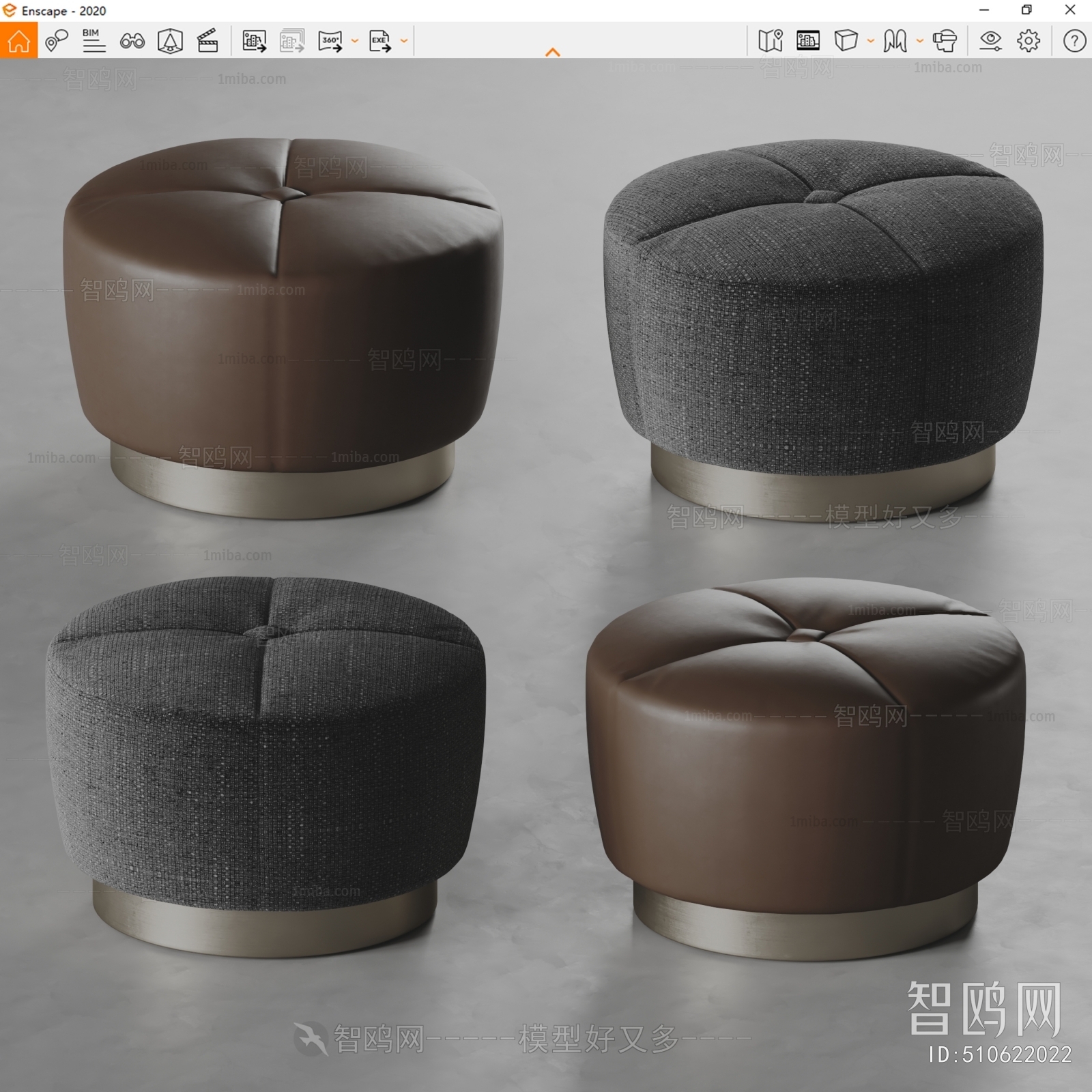Screen dimensions: 1092x1092
Task: Open the binoculars view management icon
Action: [x=132, y=42]
